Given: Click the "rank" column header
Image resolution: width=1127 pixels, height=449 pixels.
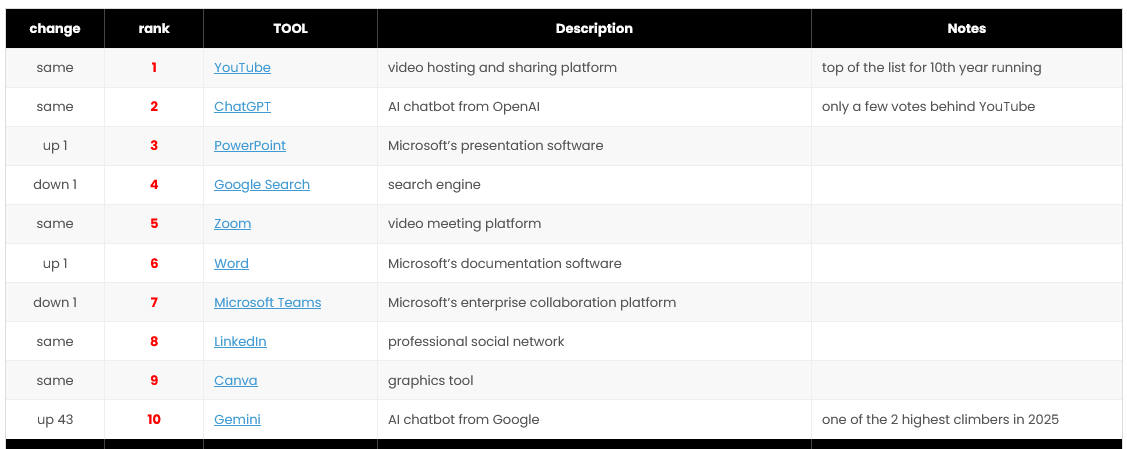Looking at the screenshot, I should (x=154, y=29).
